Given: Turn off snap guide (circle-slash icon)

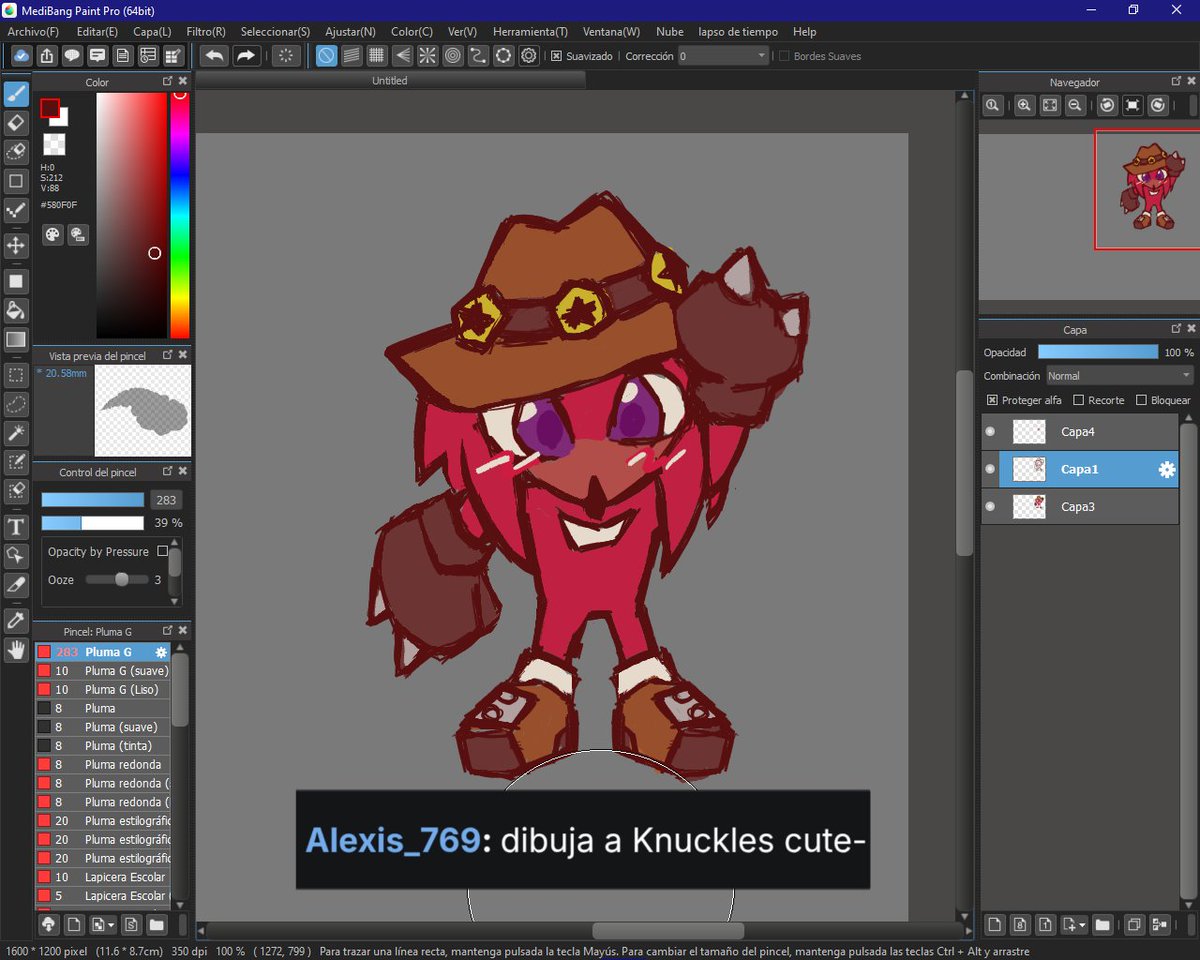Looking at the screenshot, I should (x=326, y=56).
